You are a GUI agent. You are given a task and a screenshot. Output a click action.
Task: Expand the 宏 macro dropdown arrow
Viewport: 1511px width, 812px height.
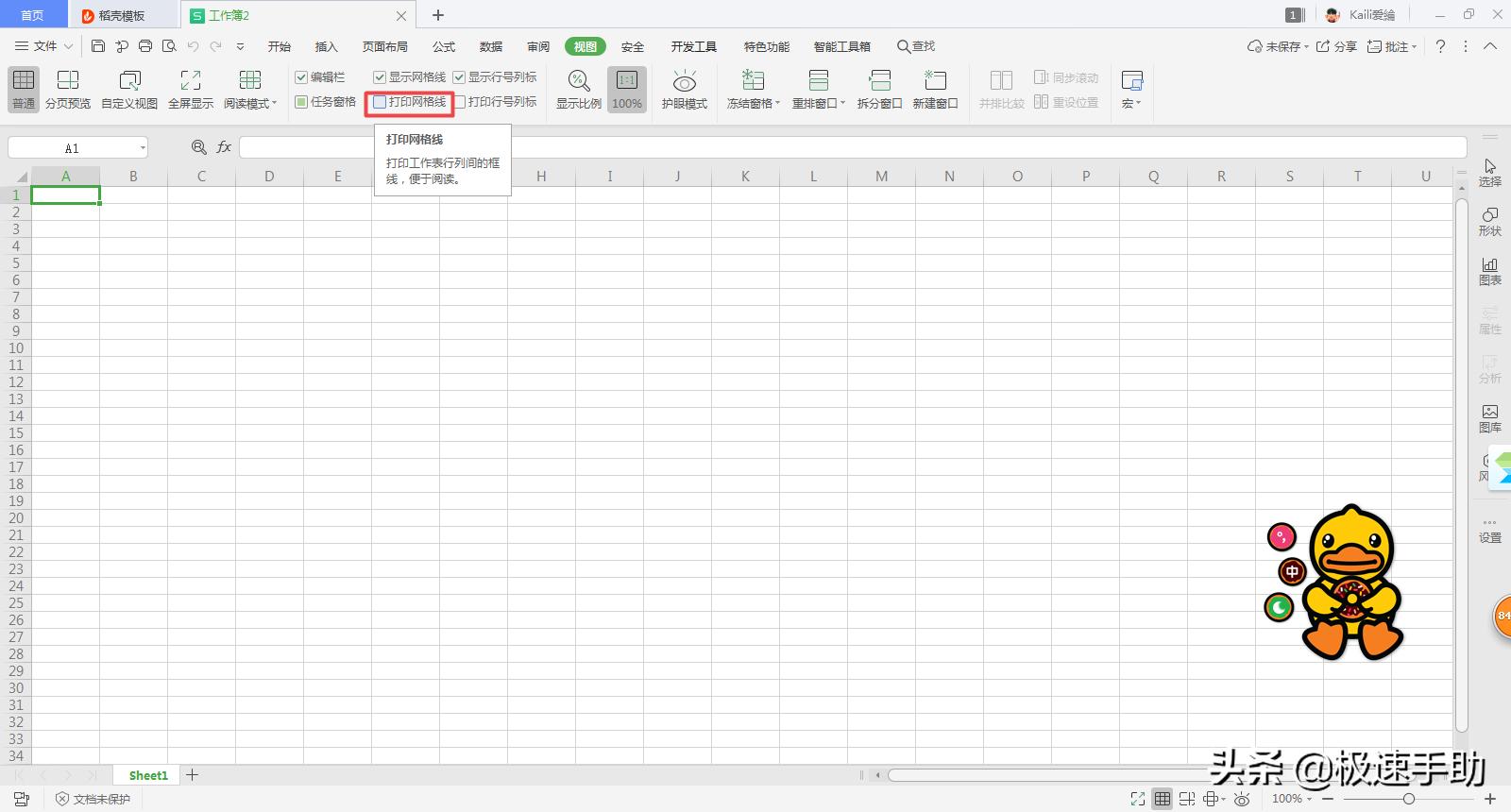1139,104
